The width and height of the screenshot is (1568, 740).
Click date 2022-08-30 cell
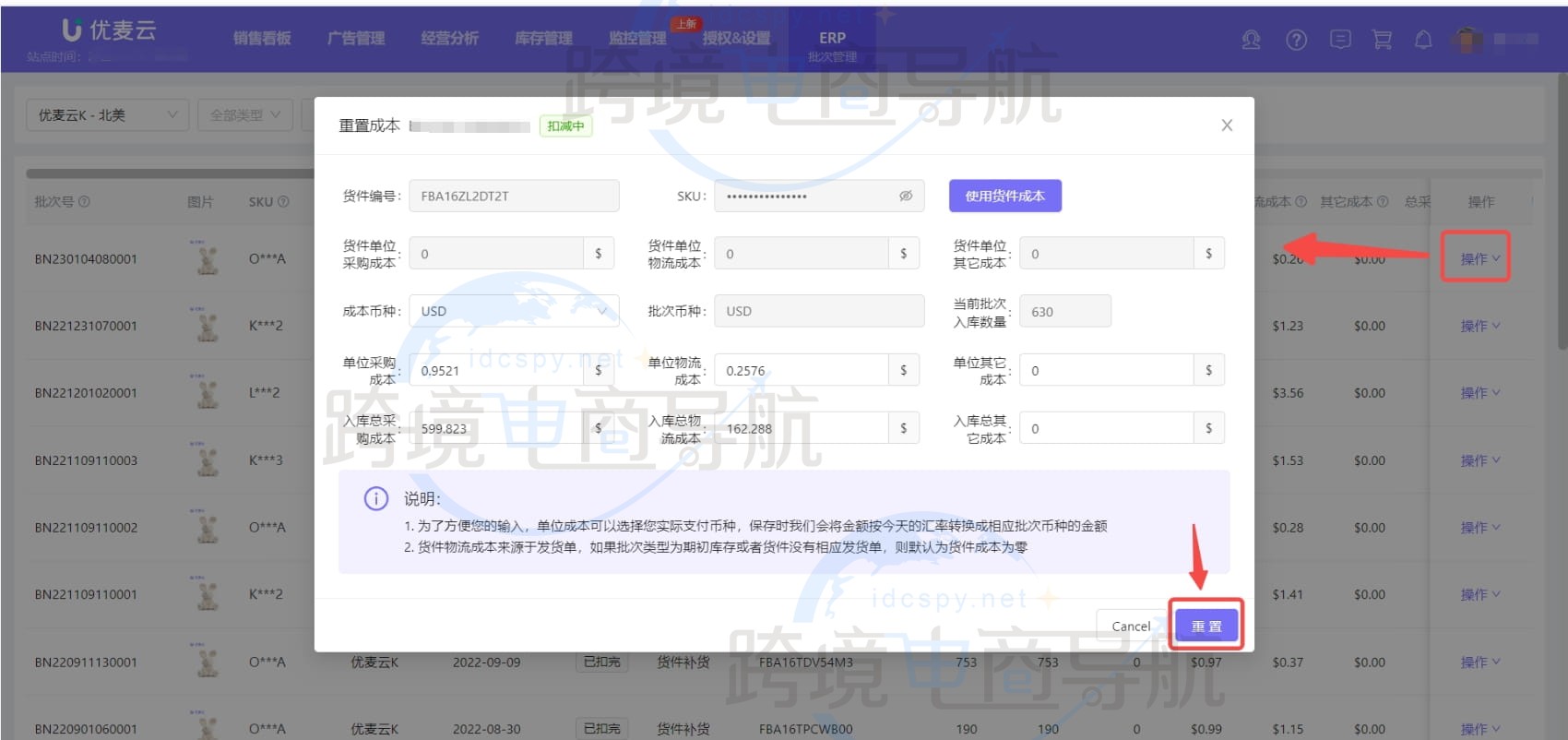[486, 729]
